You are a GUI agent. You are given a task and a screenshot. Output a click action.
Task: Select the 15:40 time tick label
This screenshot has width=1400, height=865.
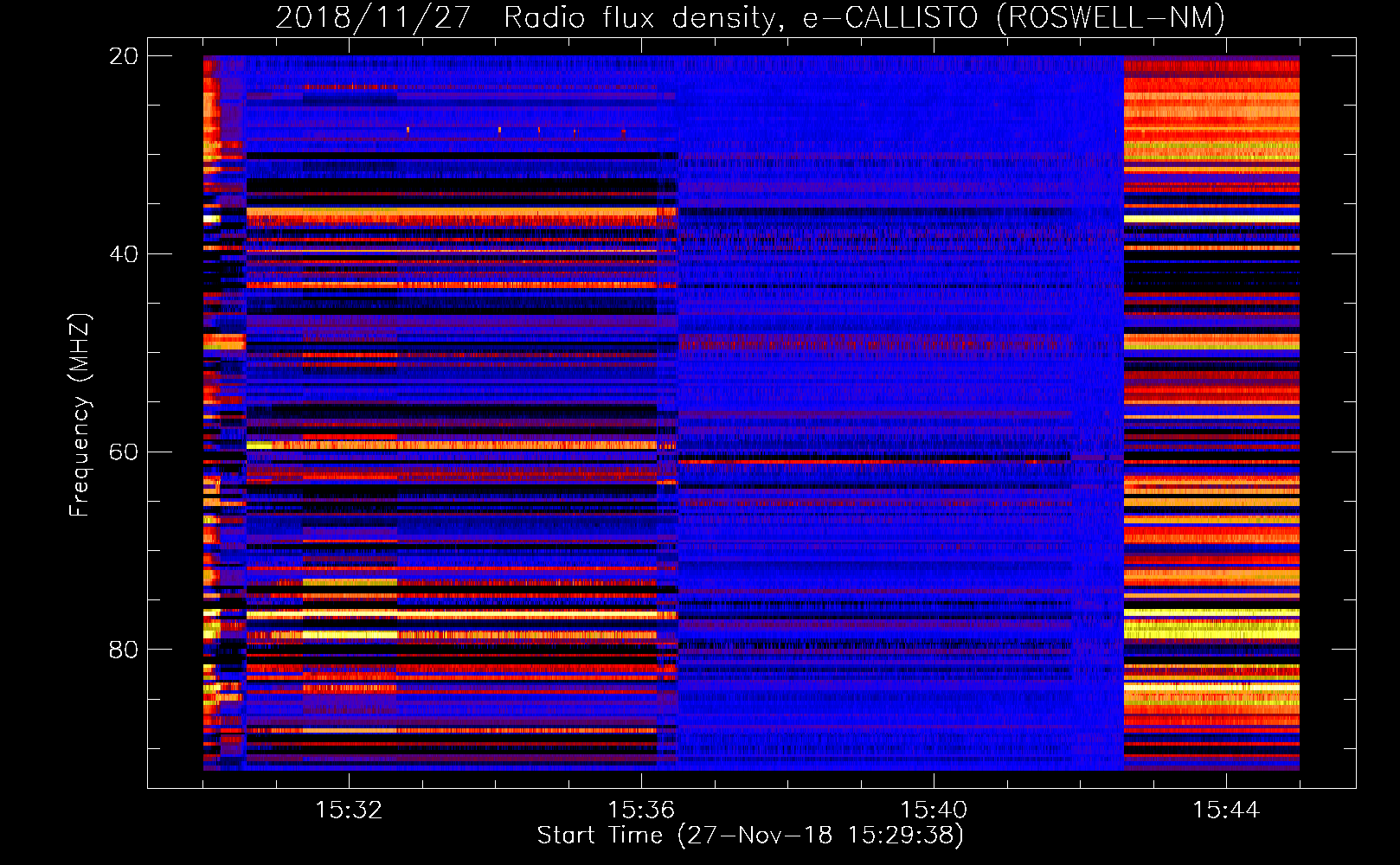coord(934,810)
